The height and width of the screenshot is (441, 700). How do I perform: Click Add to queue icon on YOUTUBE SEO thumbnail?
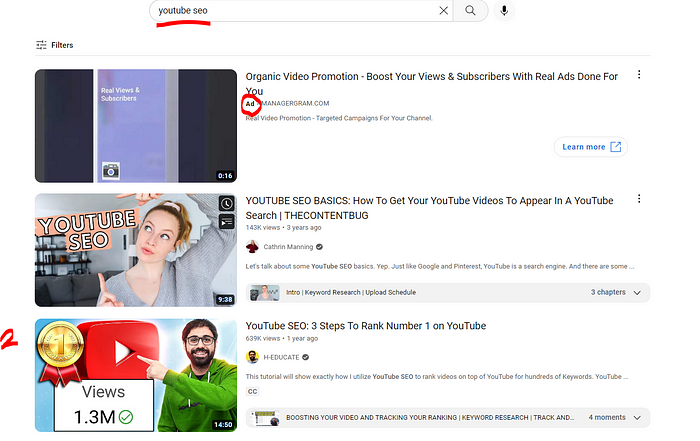pyautogui.click(x=227, y=221)
